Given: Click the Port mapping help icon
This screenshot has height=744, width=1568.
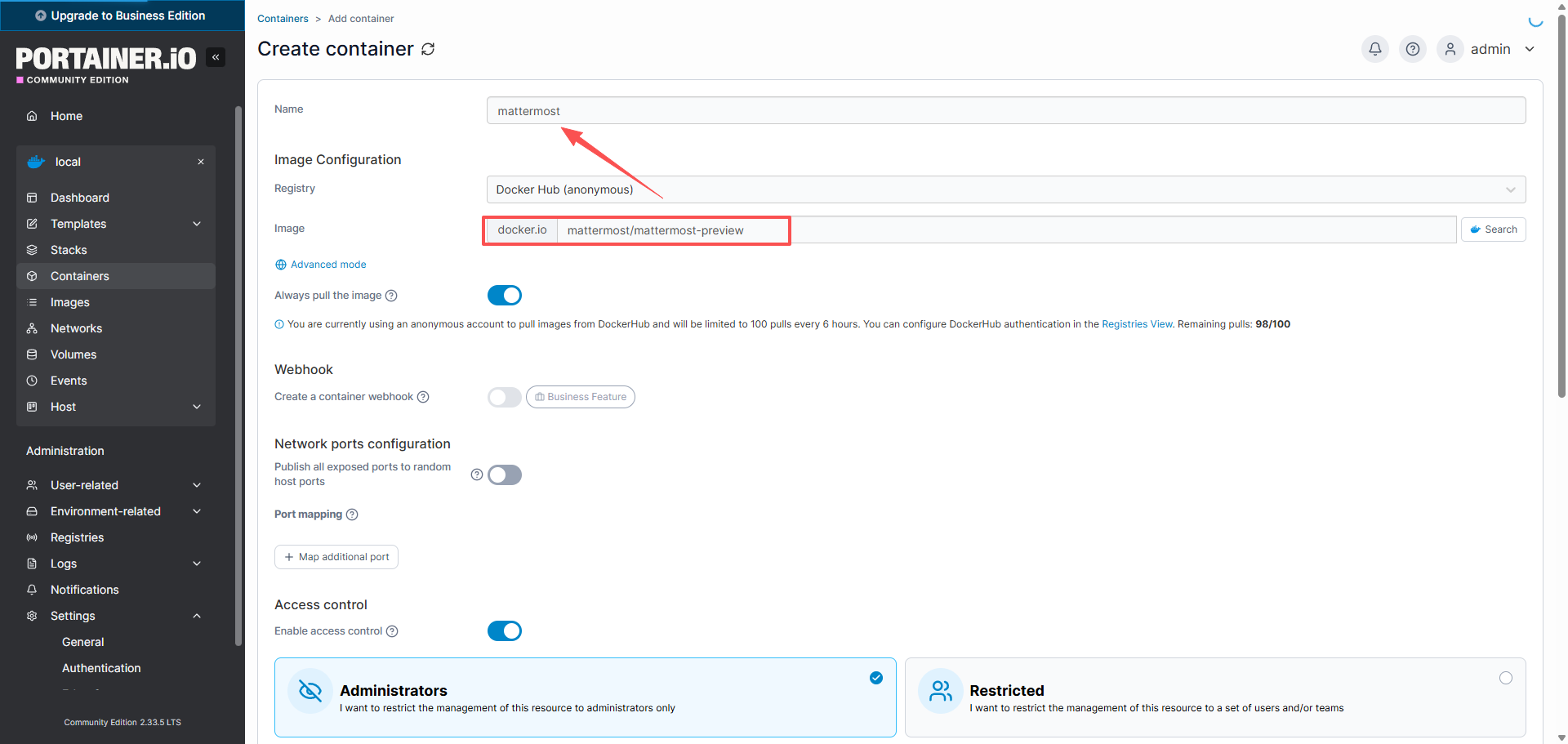Looking at the screenshot, I should (352, 515).
